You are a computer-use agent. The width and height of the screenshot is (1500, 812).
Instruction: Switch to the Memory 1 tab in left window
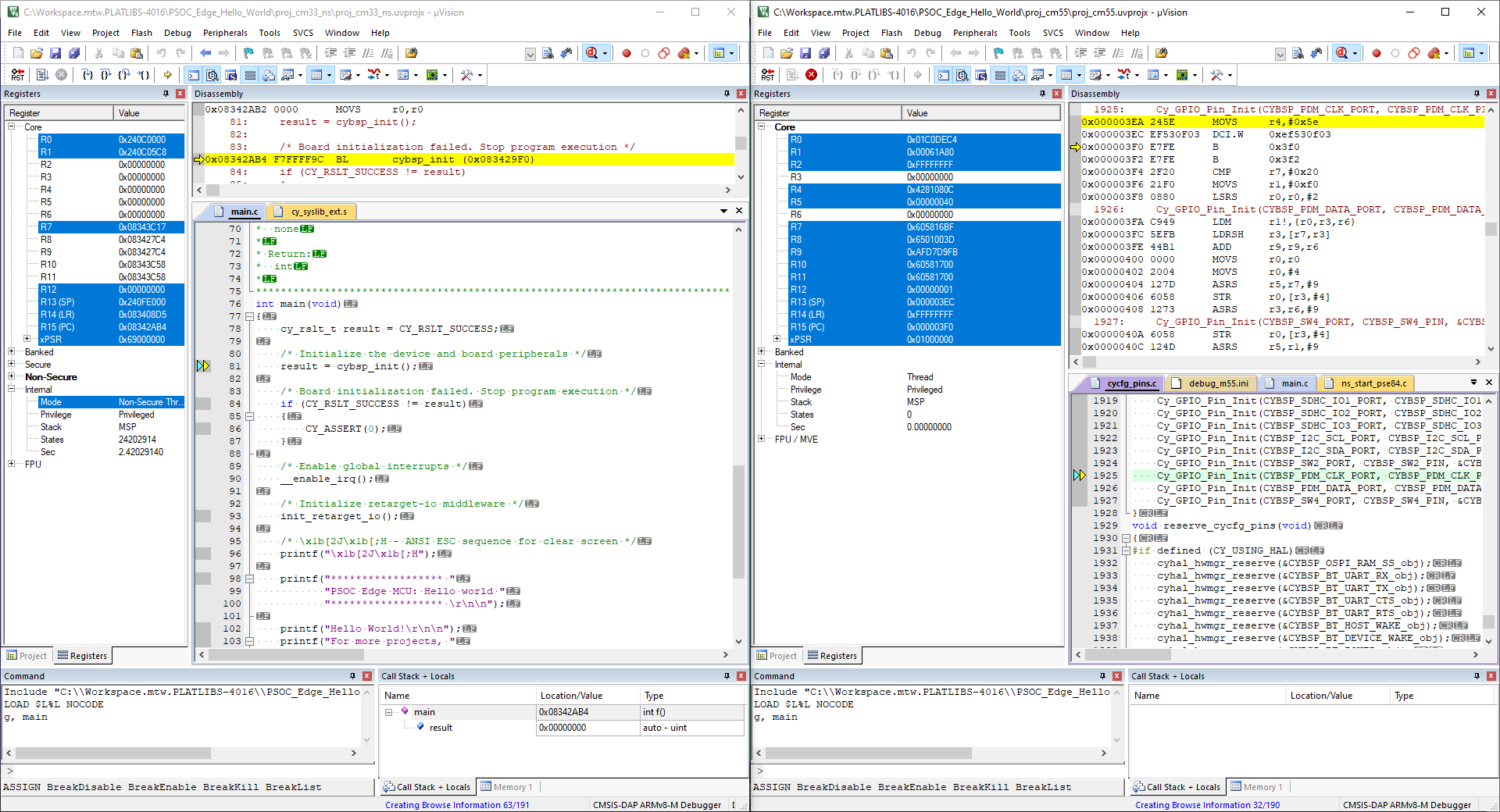pos(508,787)
